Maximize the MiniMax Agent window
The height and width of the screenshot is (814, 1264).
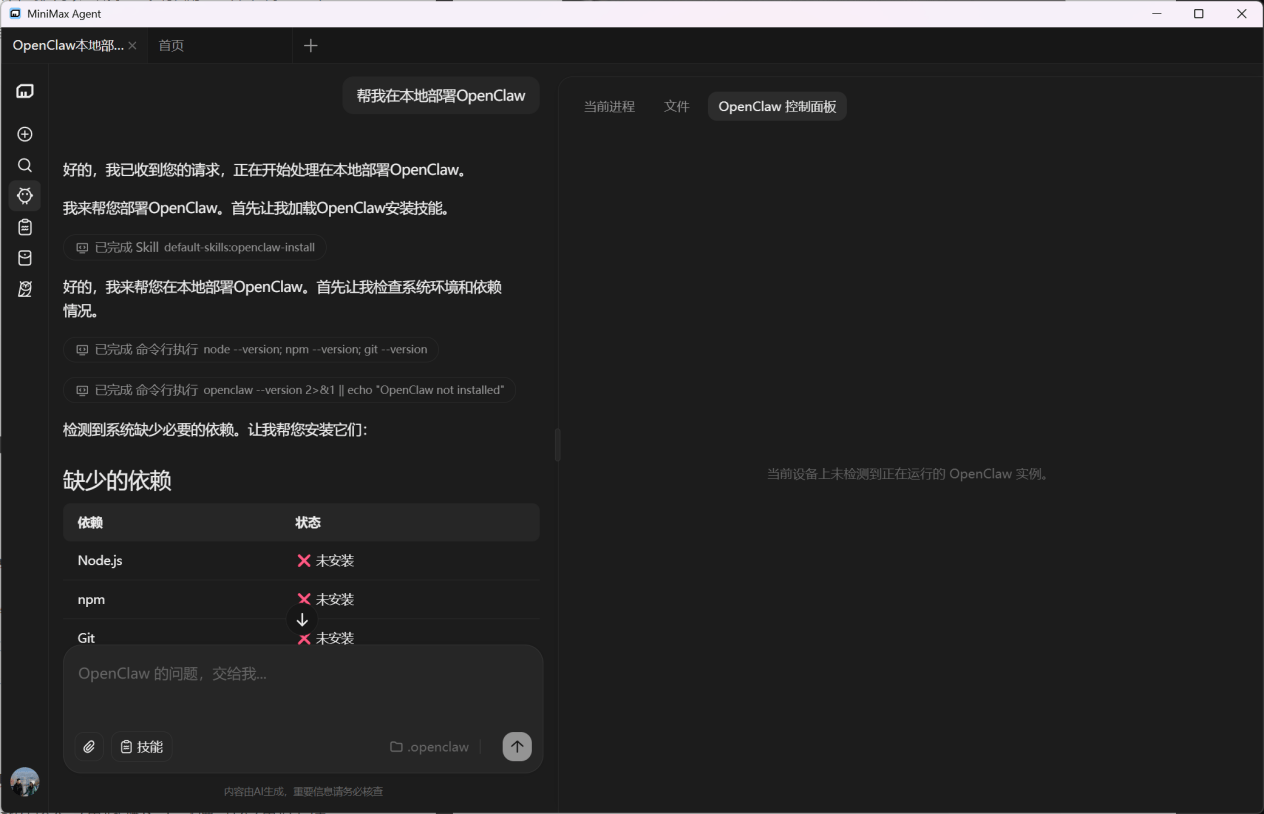pos(1199,14)
